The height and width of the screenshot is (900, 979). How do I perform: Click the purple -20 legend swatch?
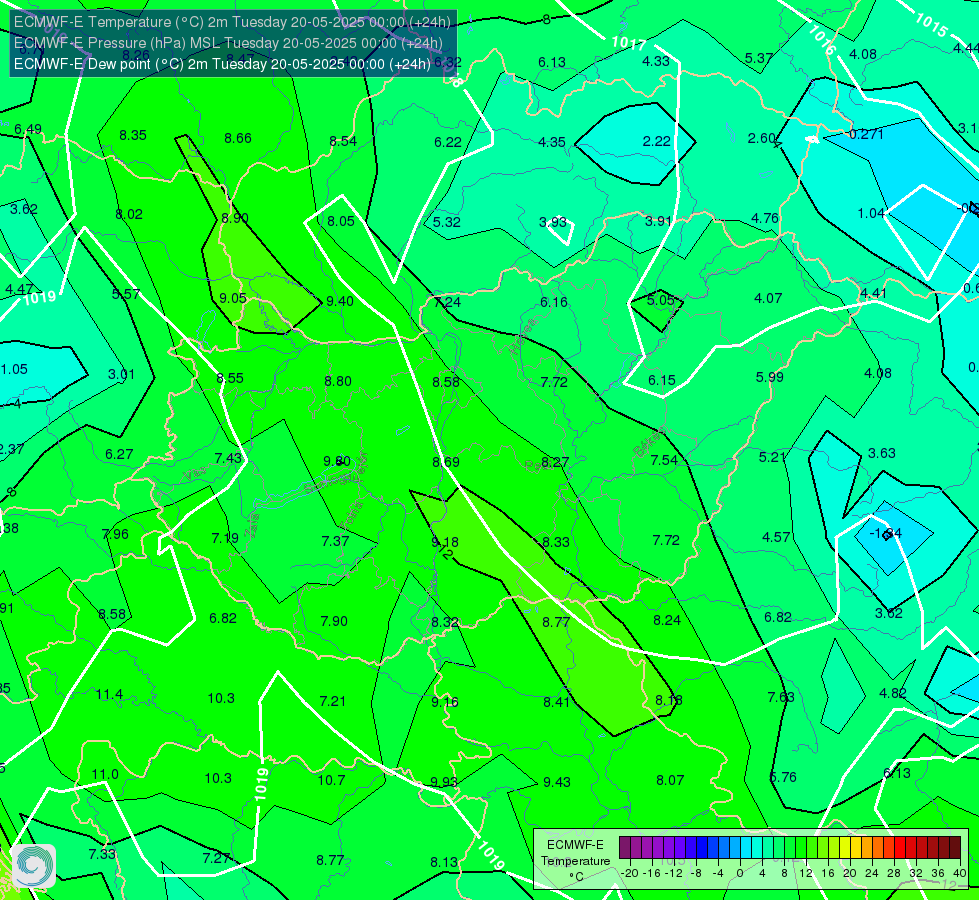click(624, 848)
